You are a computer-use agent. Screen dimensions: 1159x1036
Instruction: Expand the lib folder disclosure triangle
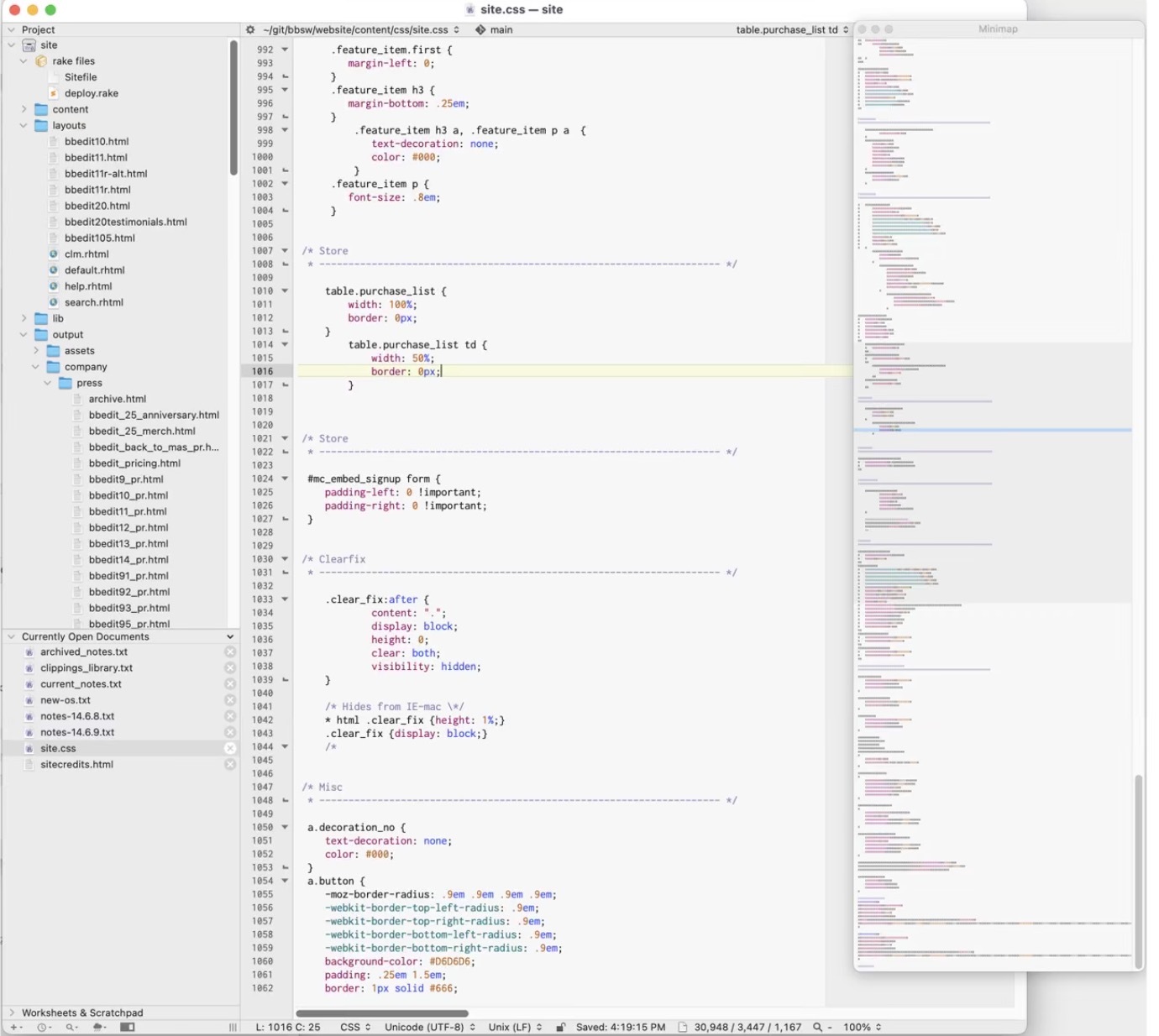pyautogui.click(x=24, y=318)
